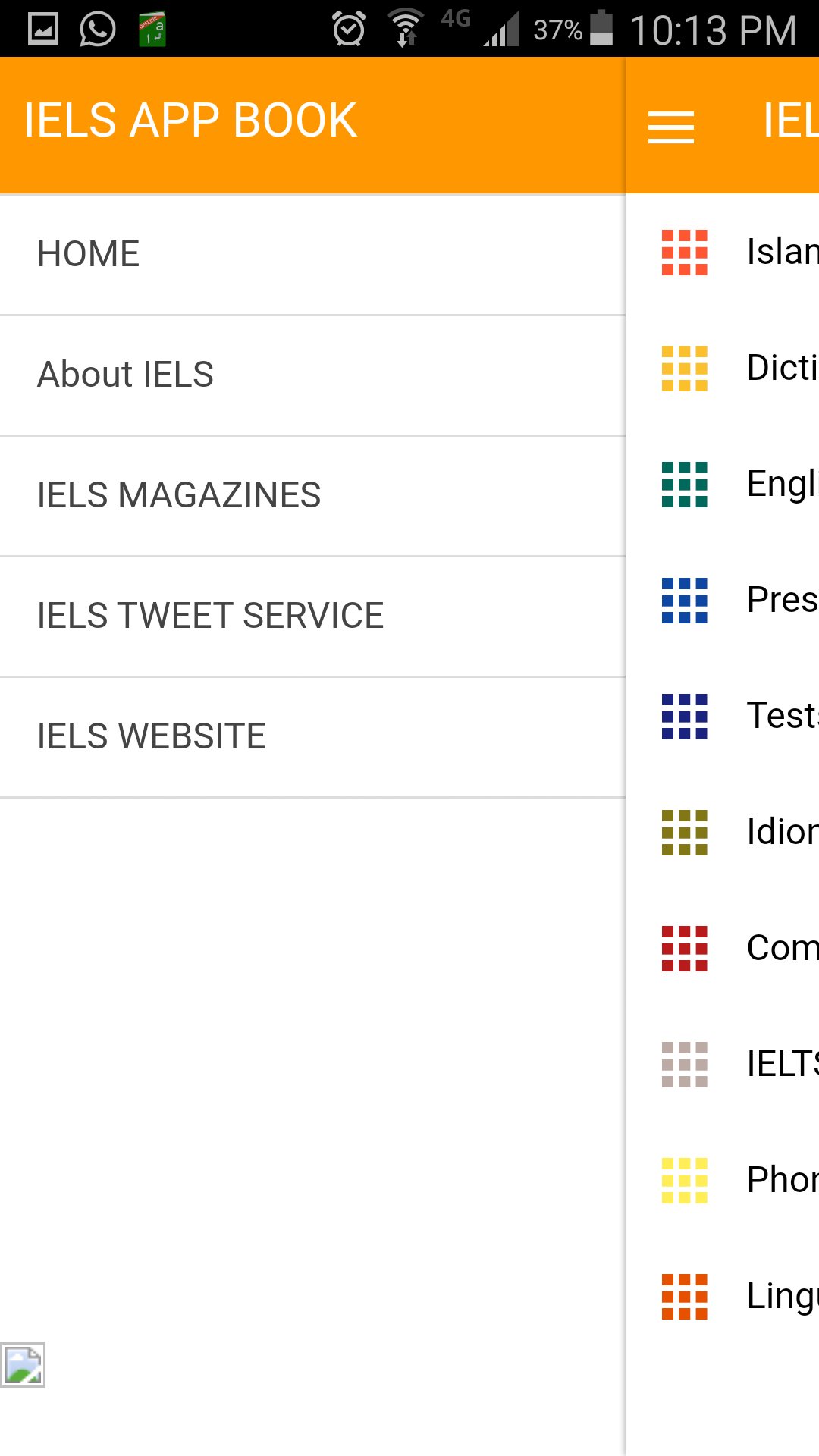Click the orange grid icon beside Lingu

click(684, 1297)
